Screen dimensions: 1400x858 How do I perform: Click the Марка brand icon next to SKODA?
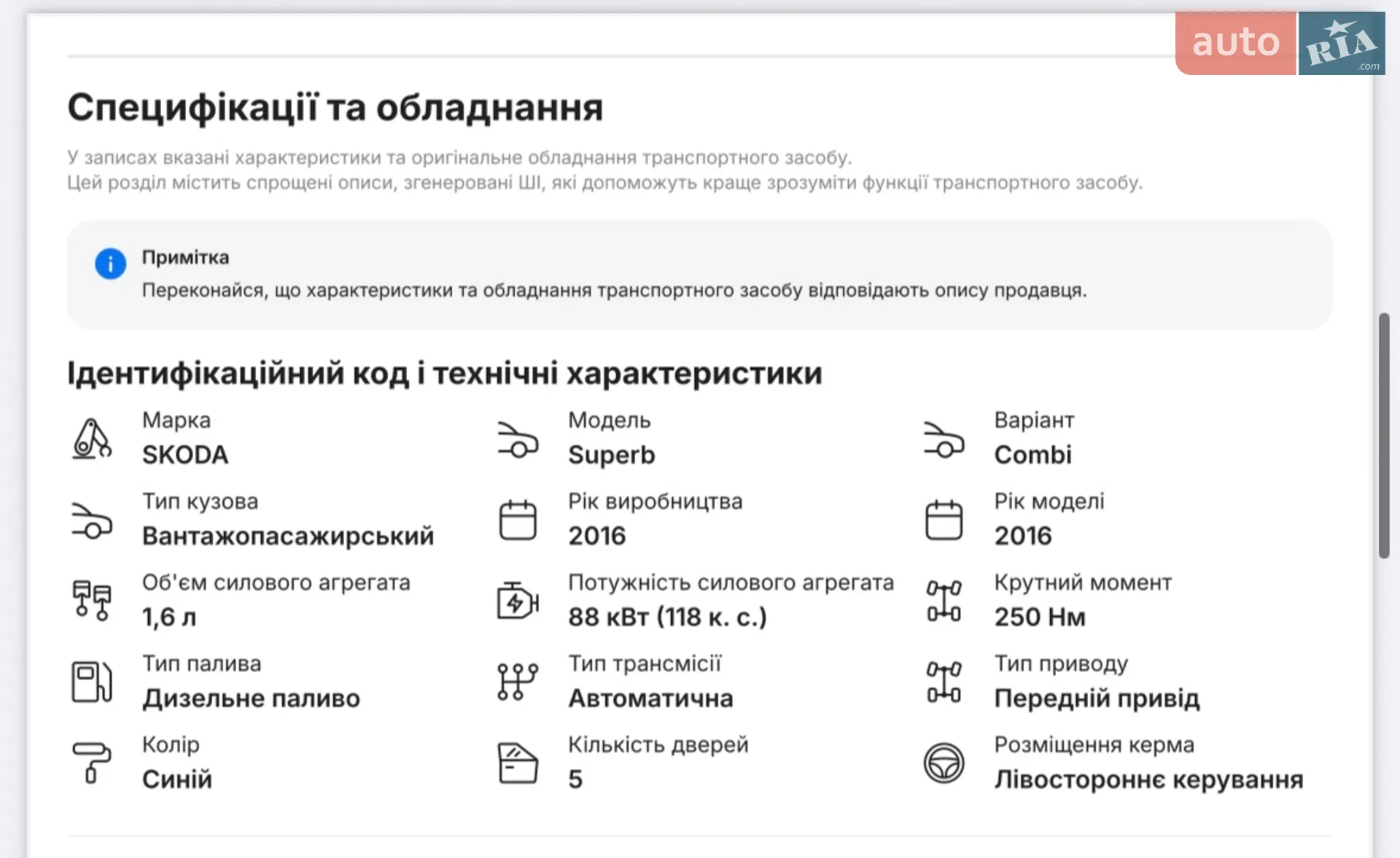point(92,438)
